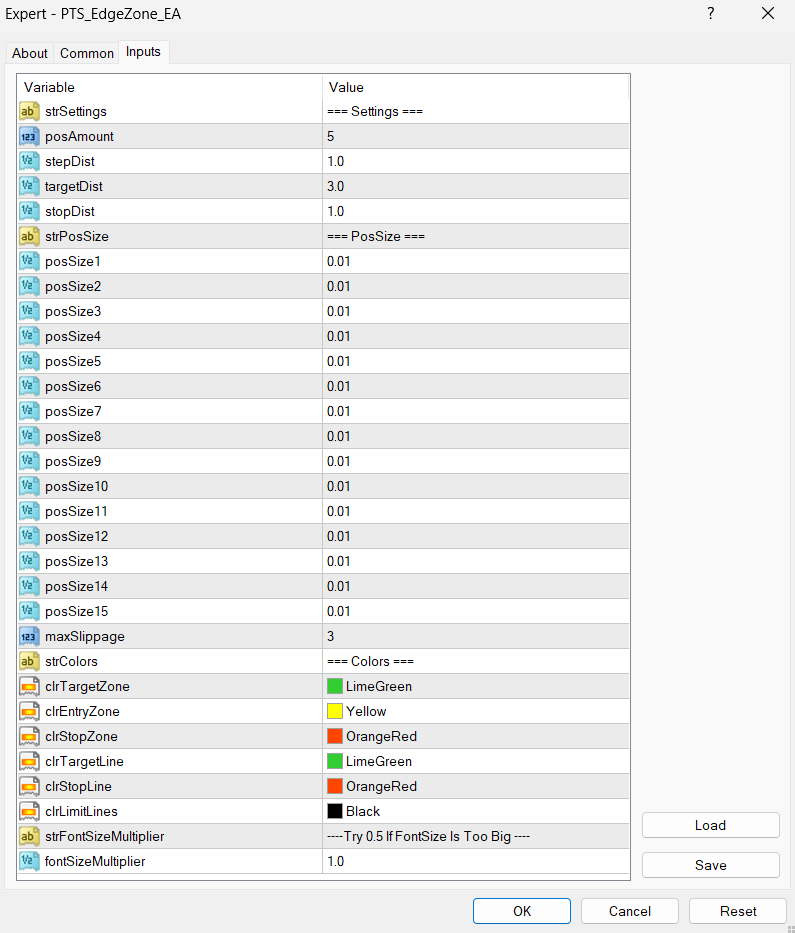Click the string icon beside strSettings

pyautogui.click(x=29, y=111)
